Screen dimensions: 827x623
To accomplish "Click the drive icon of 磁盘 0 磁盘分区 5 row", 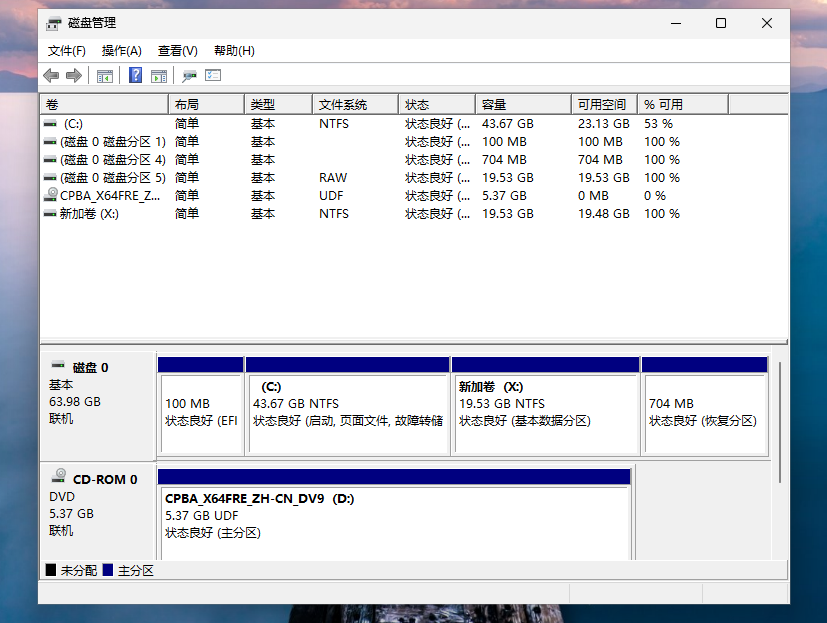I will click(x=50, y=178).
